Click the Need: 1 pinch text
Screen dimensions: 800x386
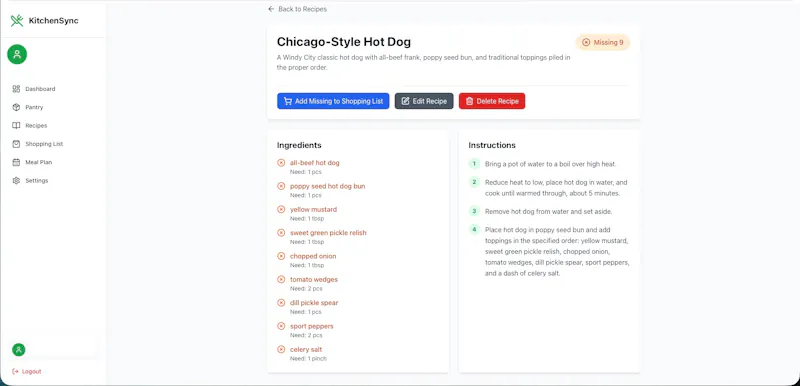pyautogui.click(x=308, y=358)
